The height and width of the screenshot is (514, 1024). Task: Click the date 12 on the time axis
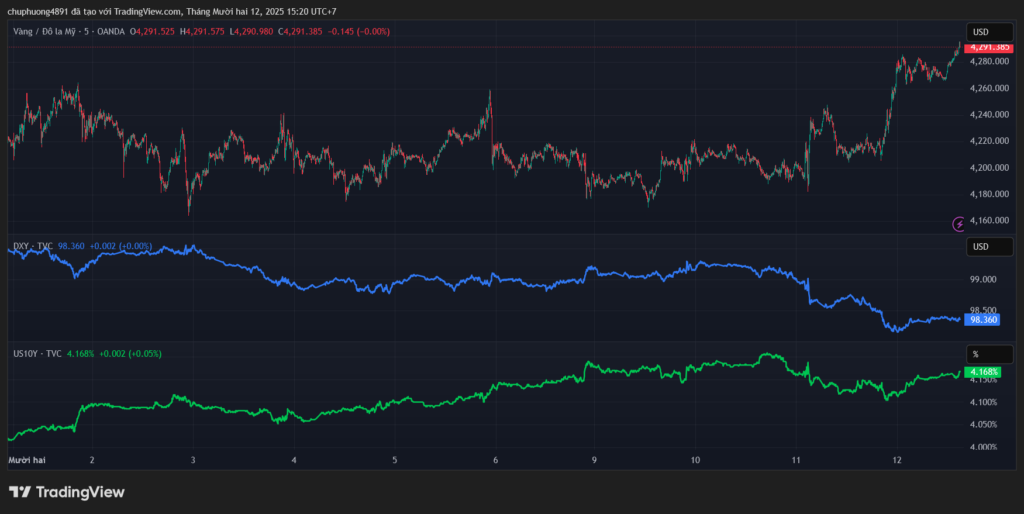[x=897, y=460]
